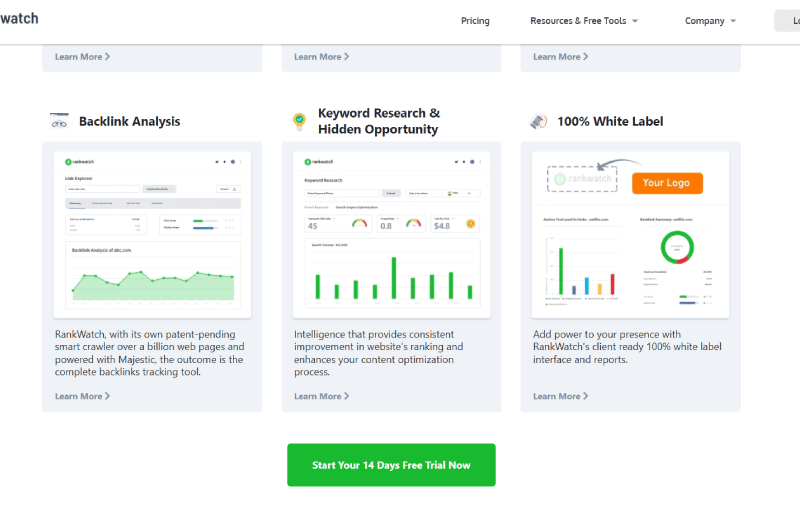The width and height of the screenshot is (800, 530).
Task: Open the Pricing page
Action: 475,21
